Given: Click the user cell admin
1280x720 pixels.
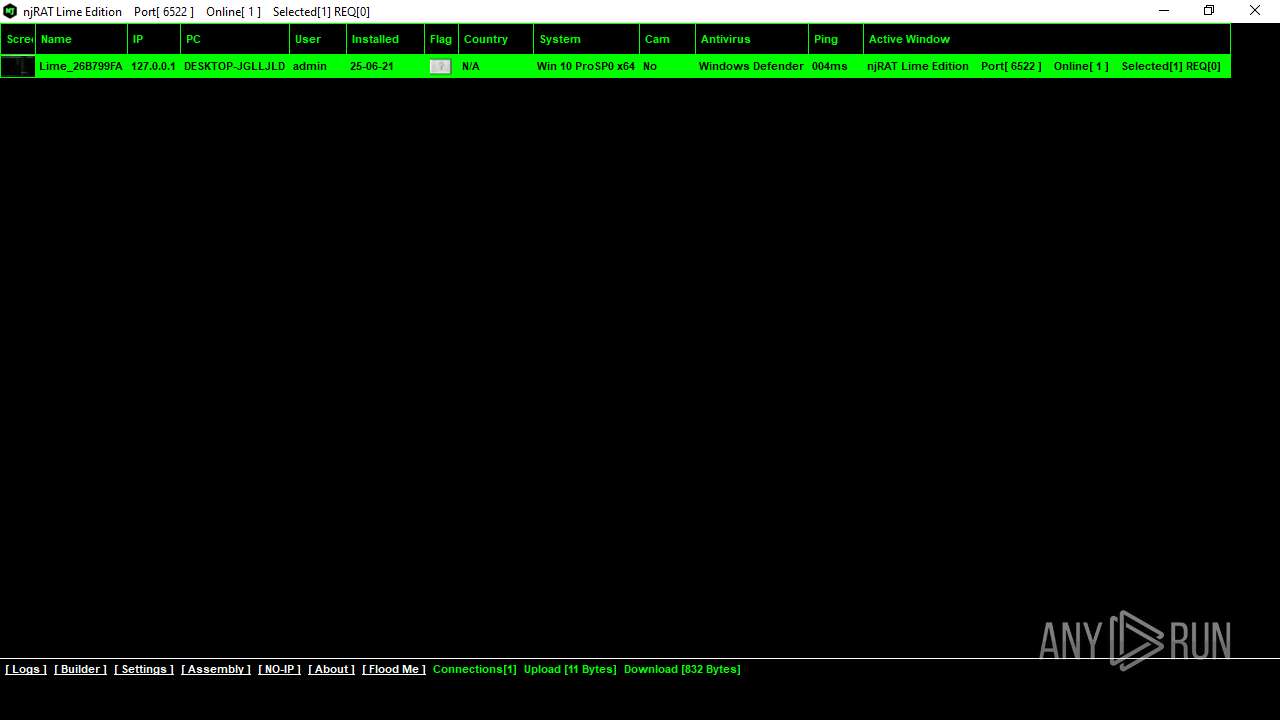Looking at the screenshot, I should 310,66.
